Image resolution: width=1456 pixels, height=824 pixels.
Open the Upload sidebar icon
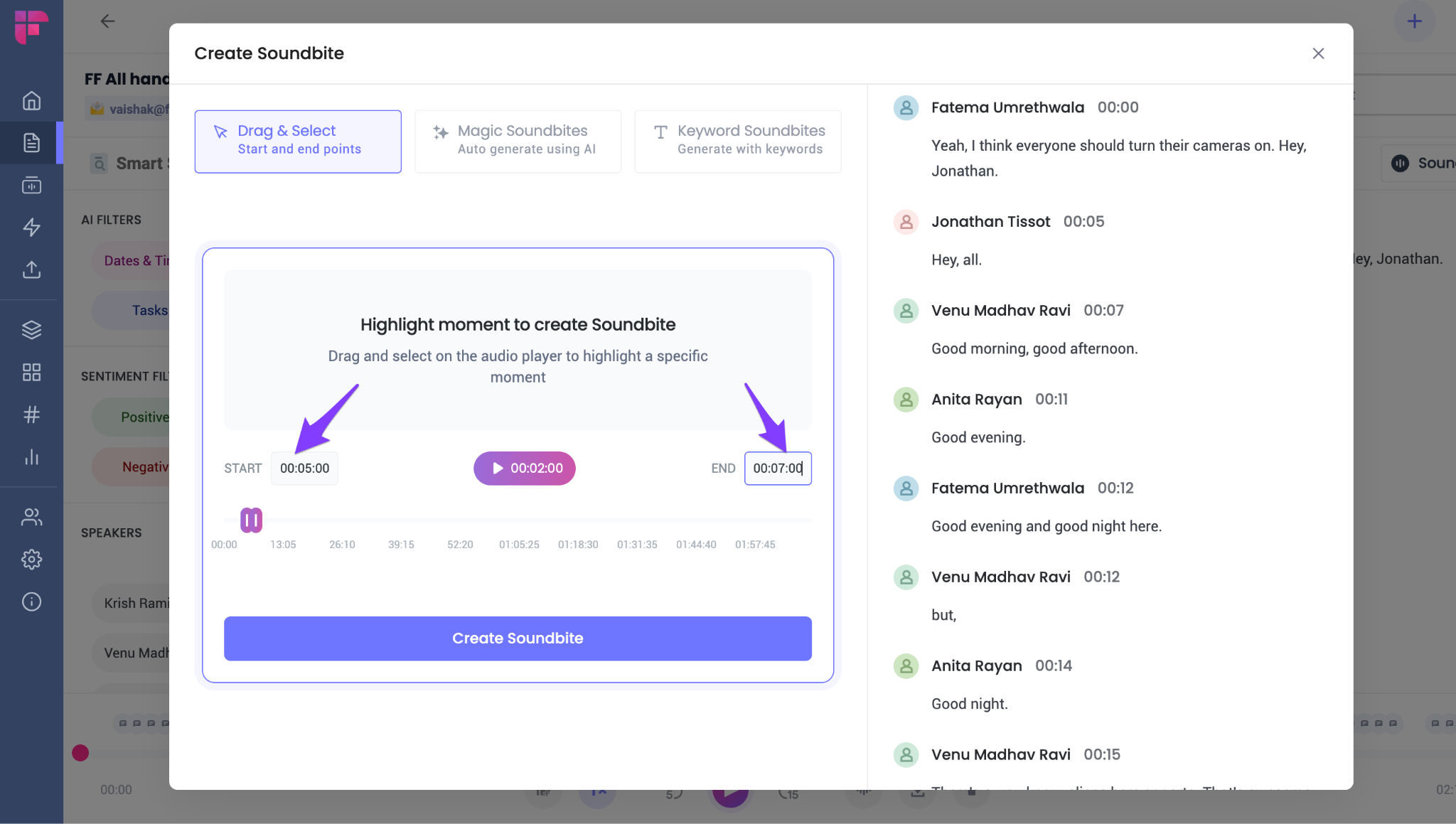click(x=31, y=269)
